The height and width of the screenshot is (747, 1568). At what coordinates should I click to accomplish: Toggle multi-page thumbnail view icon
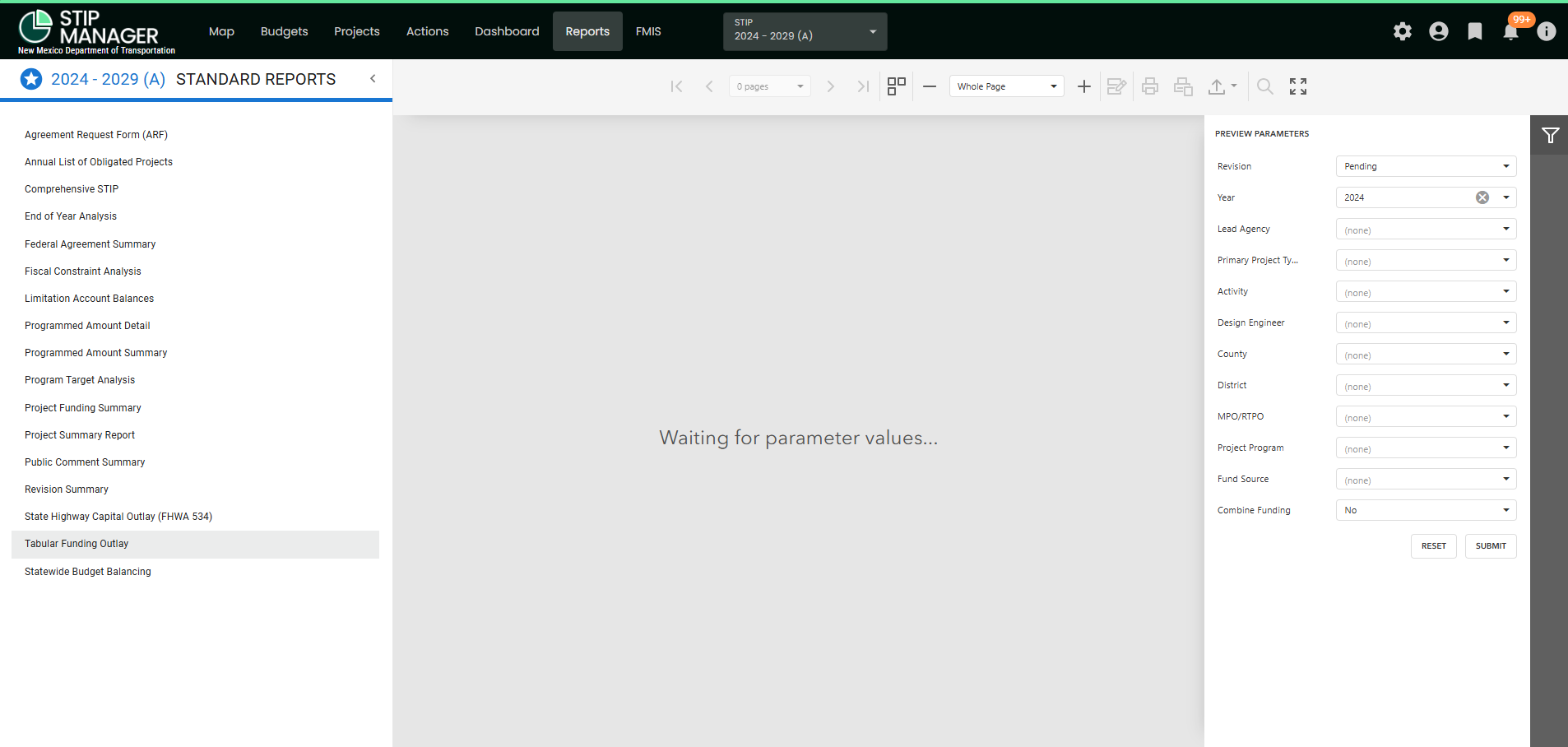click(x=897, y=86)
